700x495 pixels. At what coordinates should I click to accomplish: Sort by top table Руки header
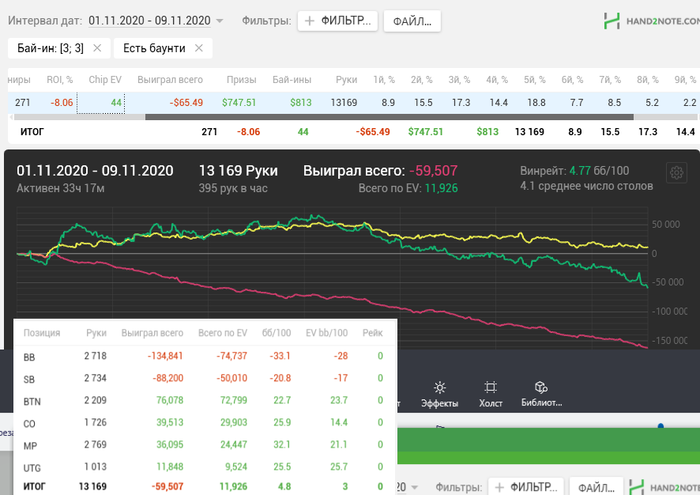click(x=346, y=79)
